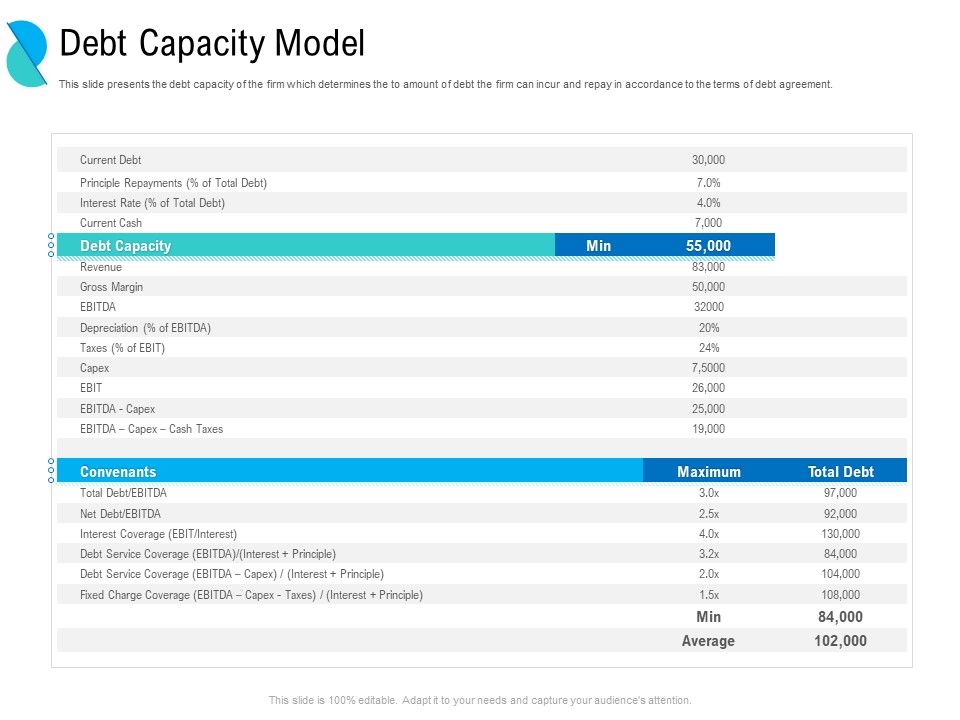
Task: Click the 'Min' cell in Debt Capacity header
Action: point(598,246)
